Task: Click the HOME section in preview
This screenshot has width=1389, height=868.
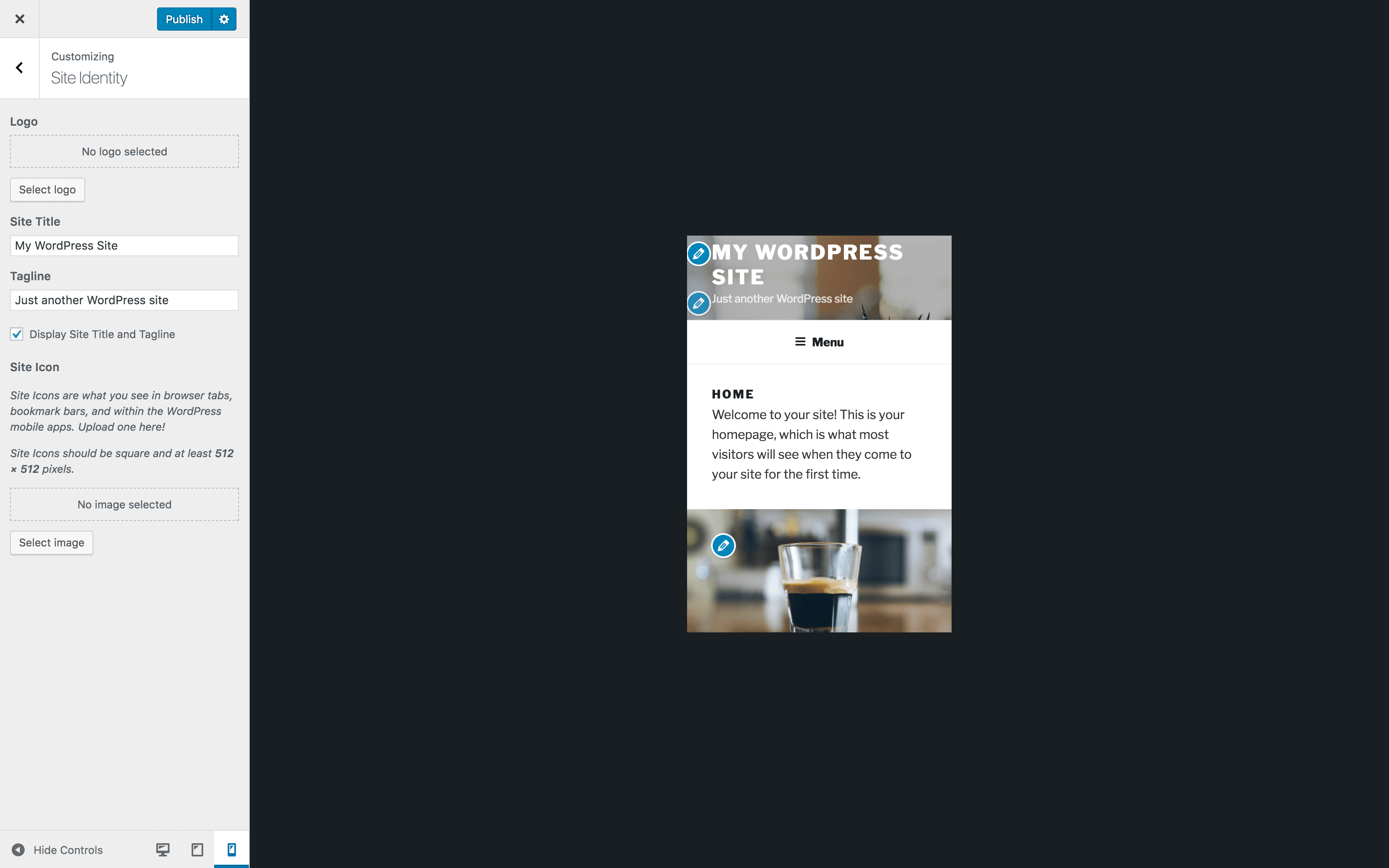Action: point(733,393)
